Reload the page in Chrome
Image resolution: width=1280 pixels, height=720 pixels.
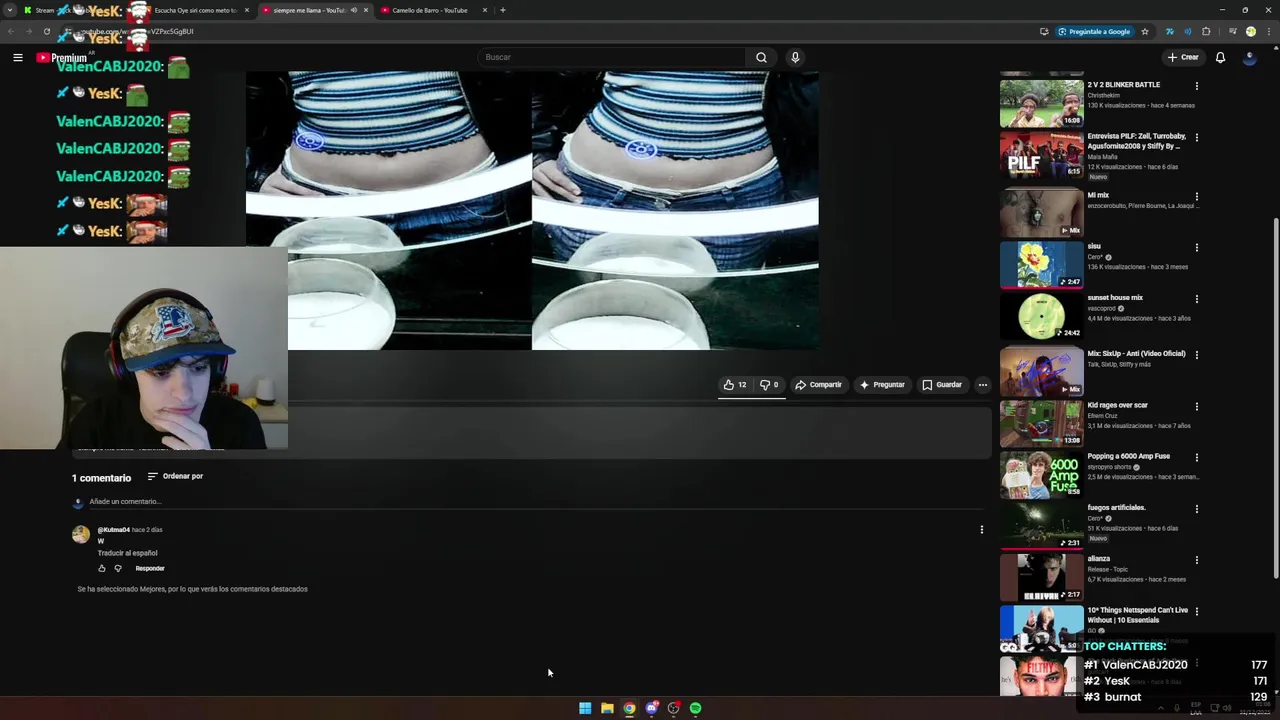[46, 31]
